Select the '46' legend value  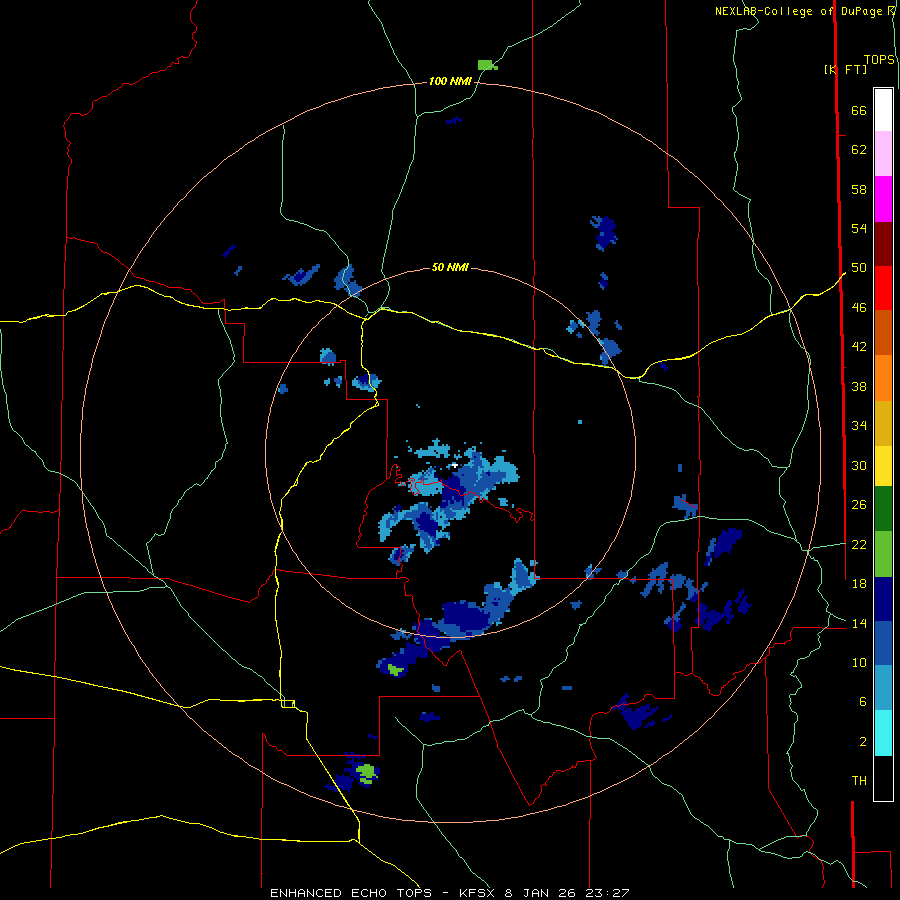[859, 307]
